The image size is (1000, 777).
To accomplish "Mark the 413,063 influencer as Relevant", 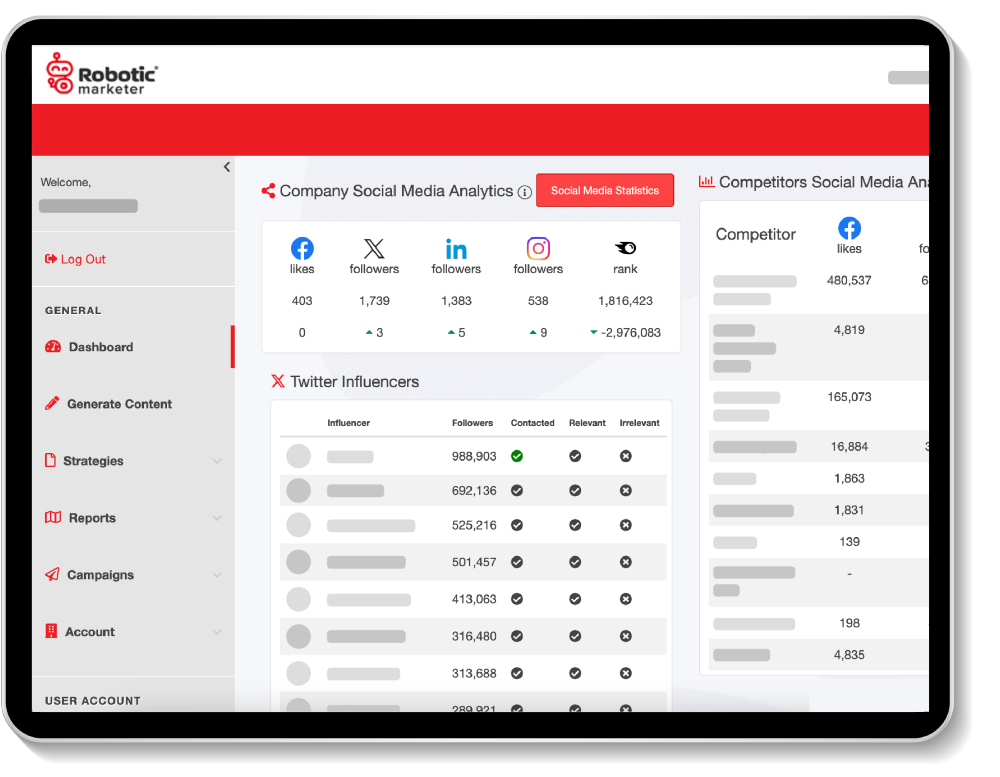I will pyautogui.click(x=575, y=599).
